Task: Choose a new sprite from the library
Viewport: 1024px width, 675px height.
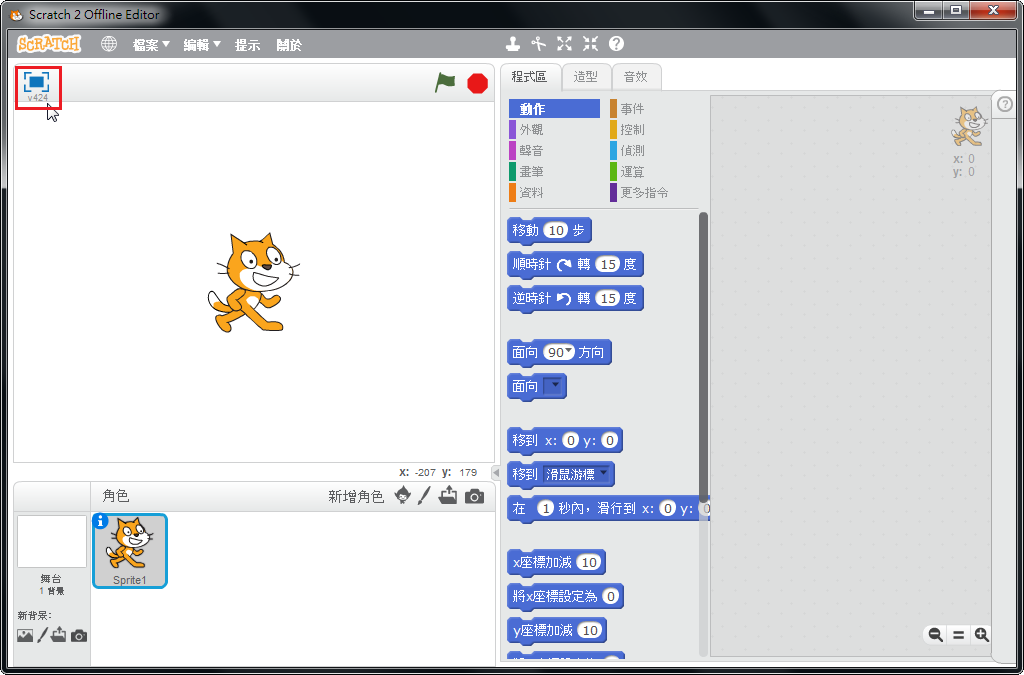Action: tap(403, 495)
